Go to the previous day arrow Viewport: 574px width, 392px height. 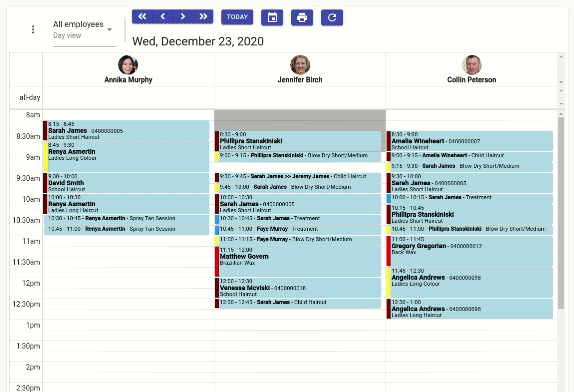pyautogui.click(x=163, y=16)
